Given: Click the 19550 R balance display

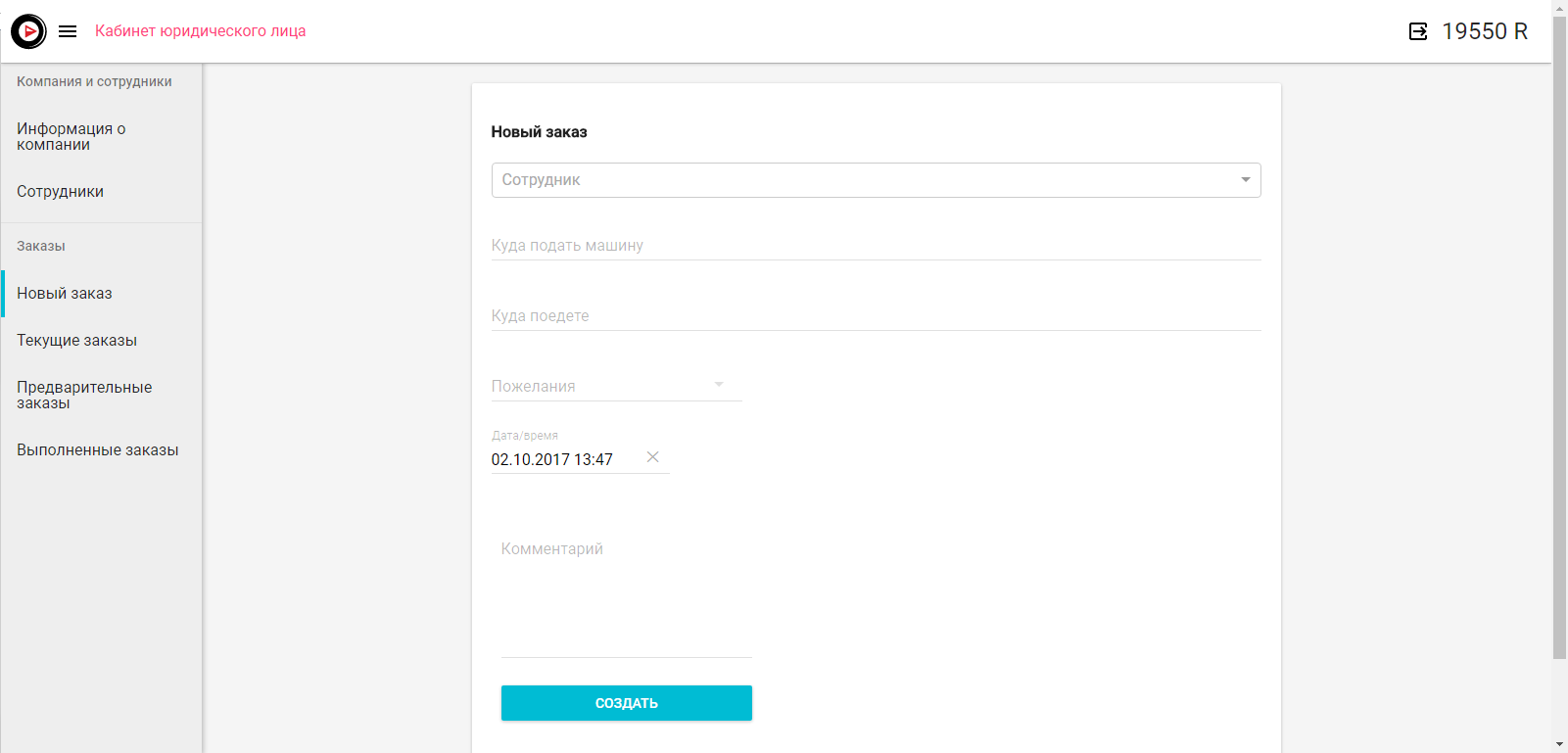Looking at the screenshot, I should click(x=1484, y=31).
